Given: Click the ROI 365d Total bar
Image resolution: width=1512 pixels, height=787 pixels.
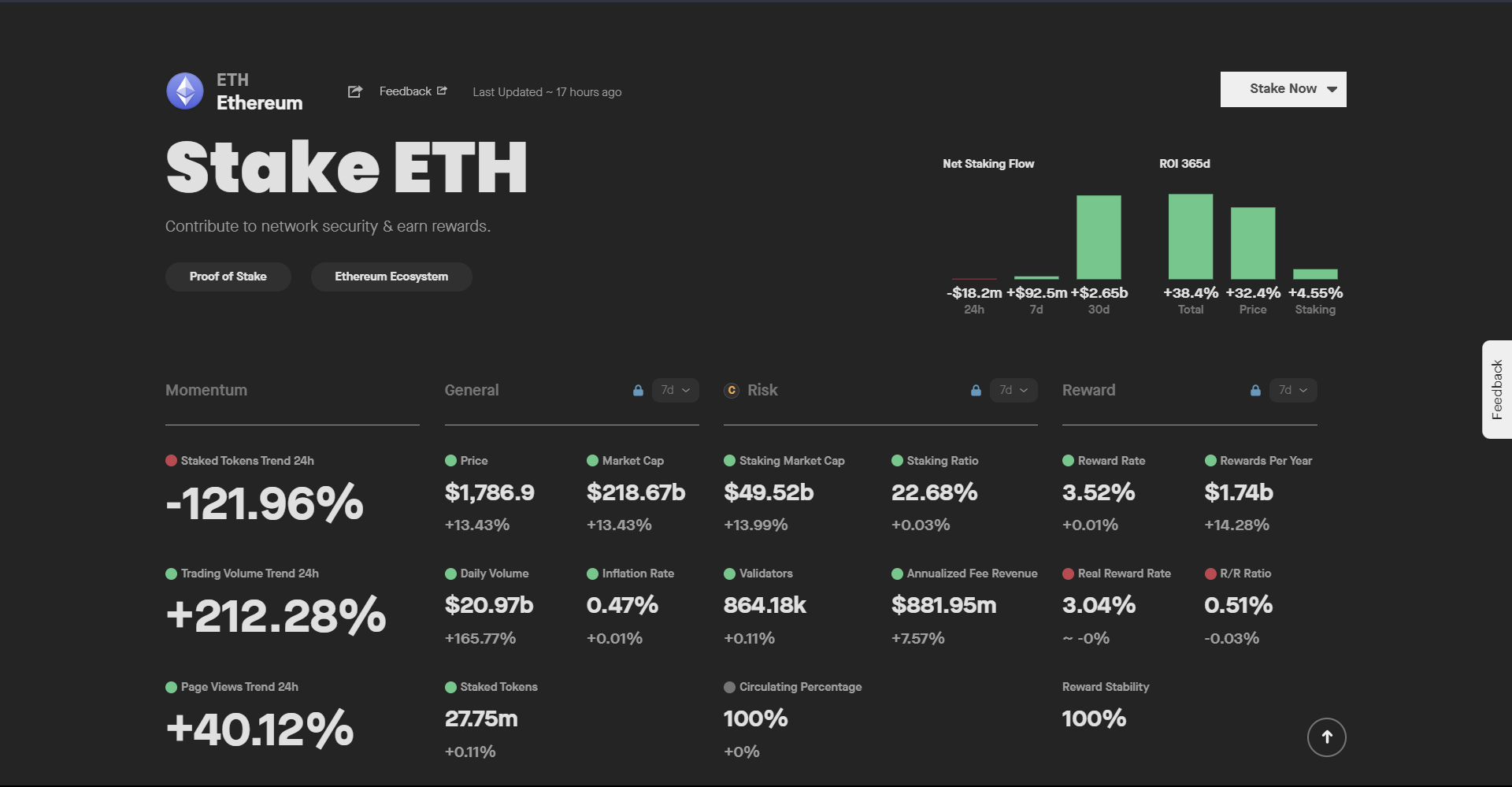Looking at the screenshot, I should point(1191,236).
